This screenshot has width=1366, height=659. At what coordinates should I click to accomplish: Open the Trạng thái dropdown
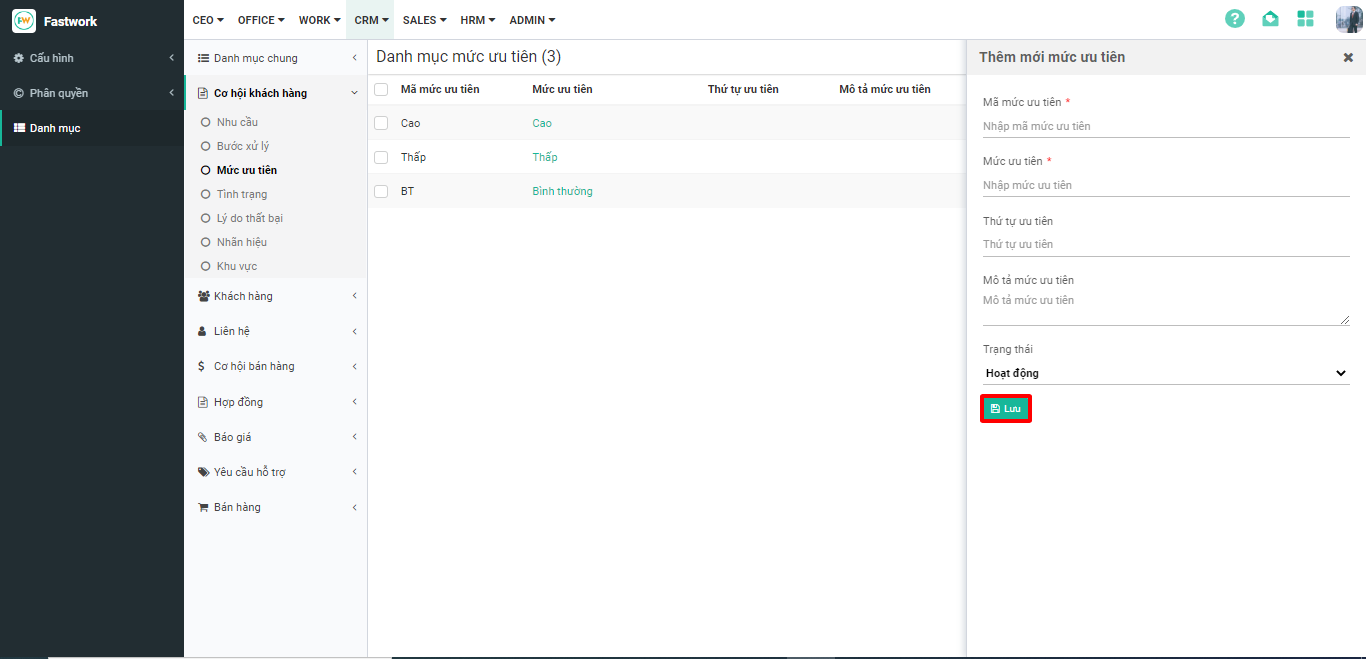1165,373
